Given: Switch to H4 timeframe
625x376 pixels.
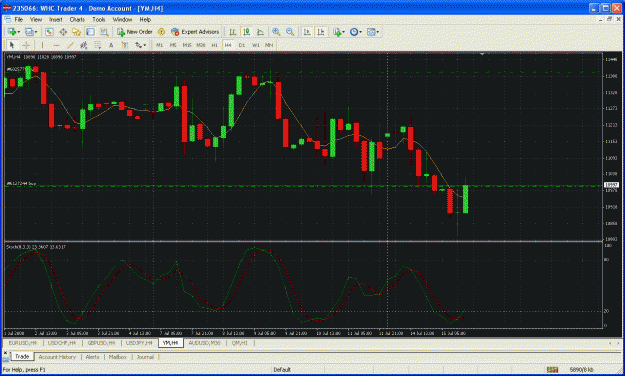Looking at the screenshot, I should pyautogui.click(x=228, y=45).
